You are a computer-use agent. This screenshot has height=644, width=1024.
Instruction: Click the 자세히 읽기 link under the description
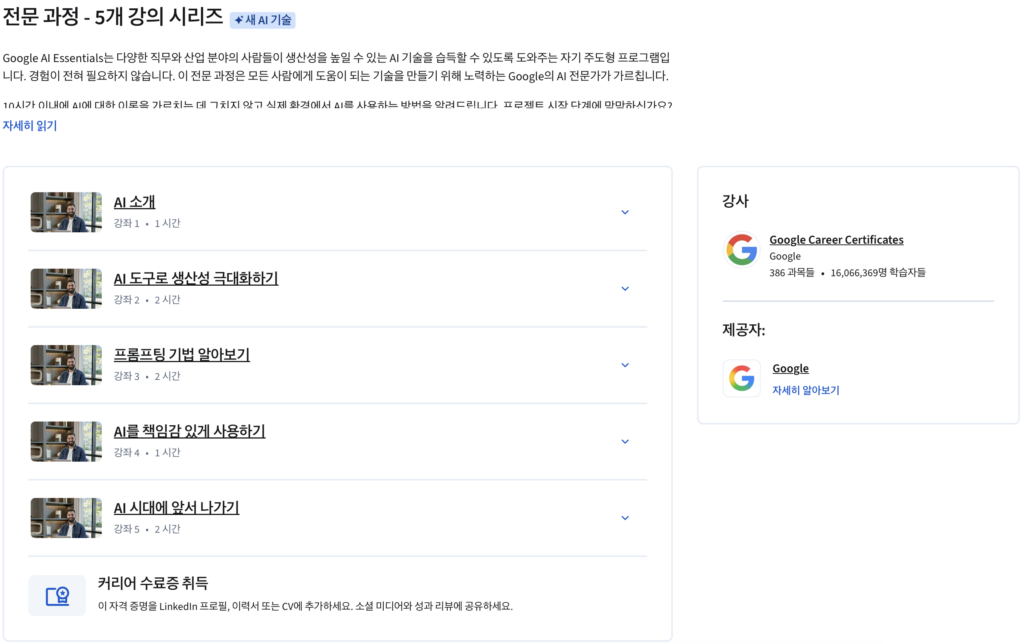click(x=30, y=125)
